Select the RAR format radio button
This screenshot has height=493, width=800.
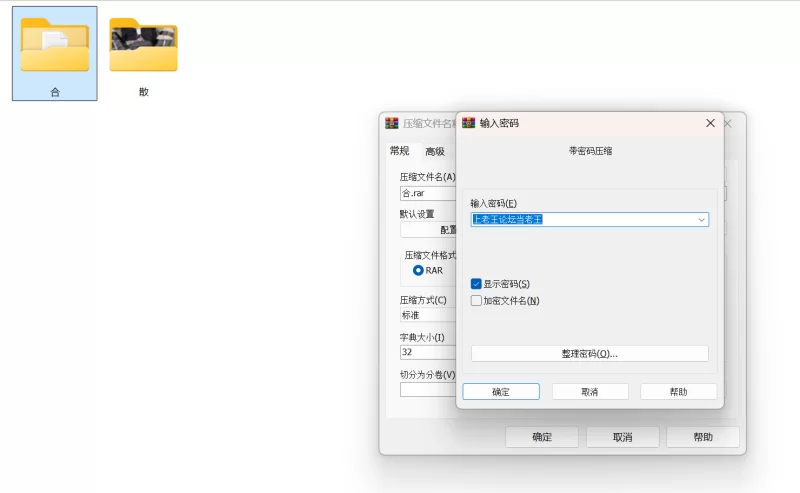coord(418,270)
